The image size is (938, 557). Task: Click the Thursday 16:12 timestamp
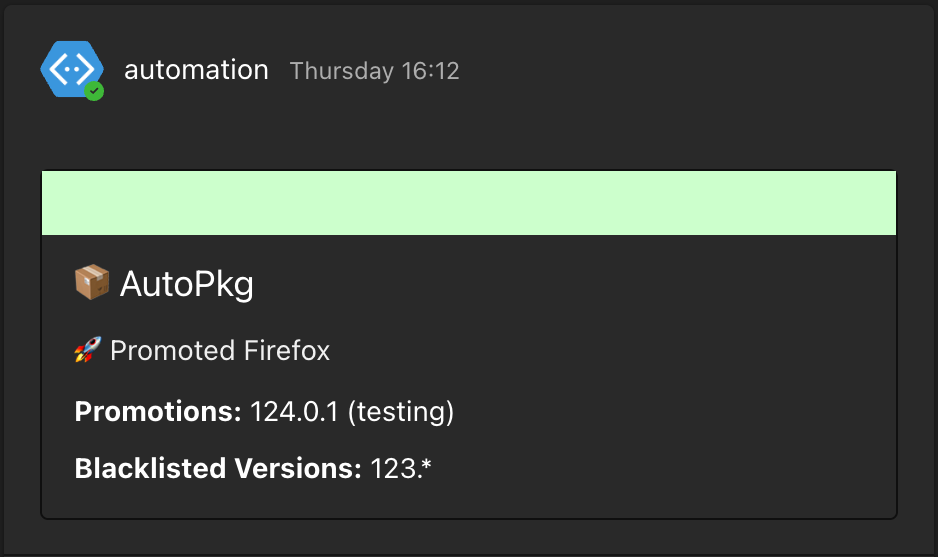pos(374,71)
